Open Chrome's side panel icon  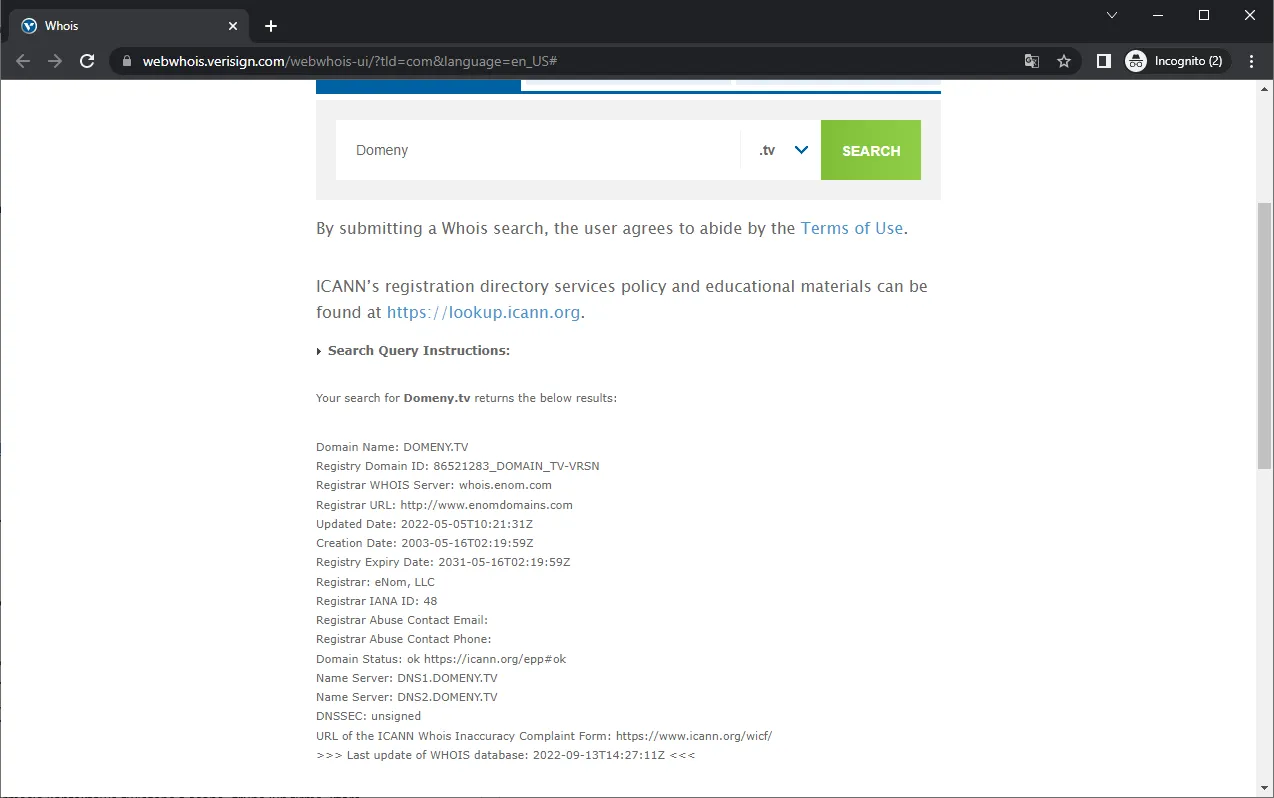click(1103, 61)
